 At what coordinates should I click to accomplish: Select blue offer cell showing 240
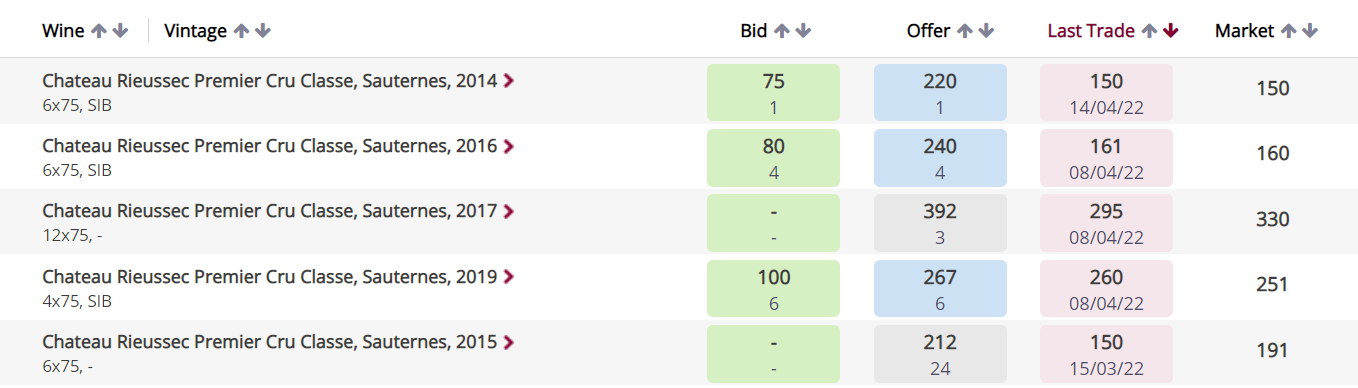[x=940, y=158]
